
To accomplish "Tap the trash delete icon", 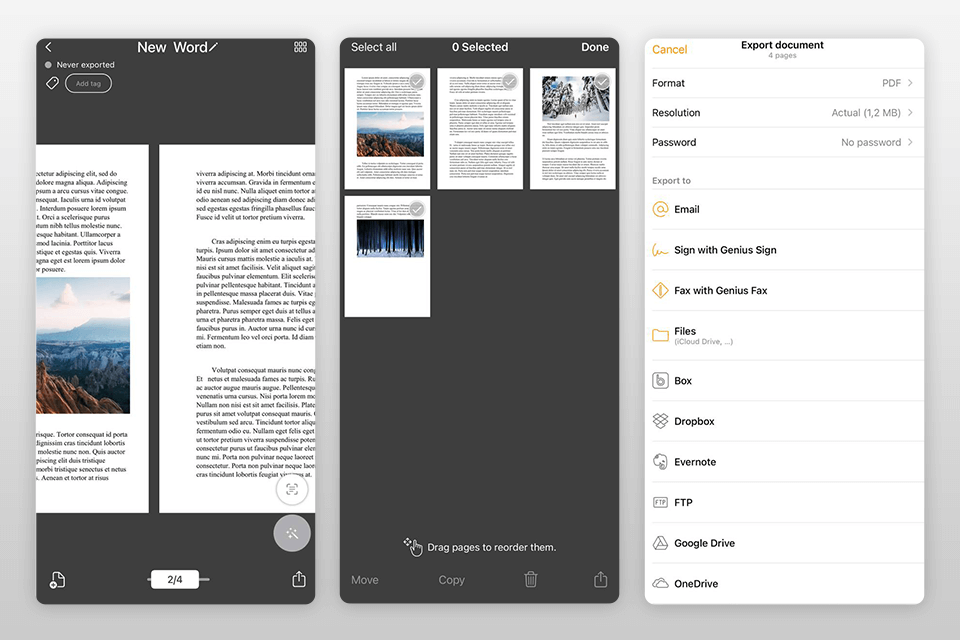I will click(531, 579).
